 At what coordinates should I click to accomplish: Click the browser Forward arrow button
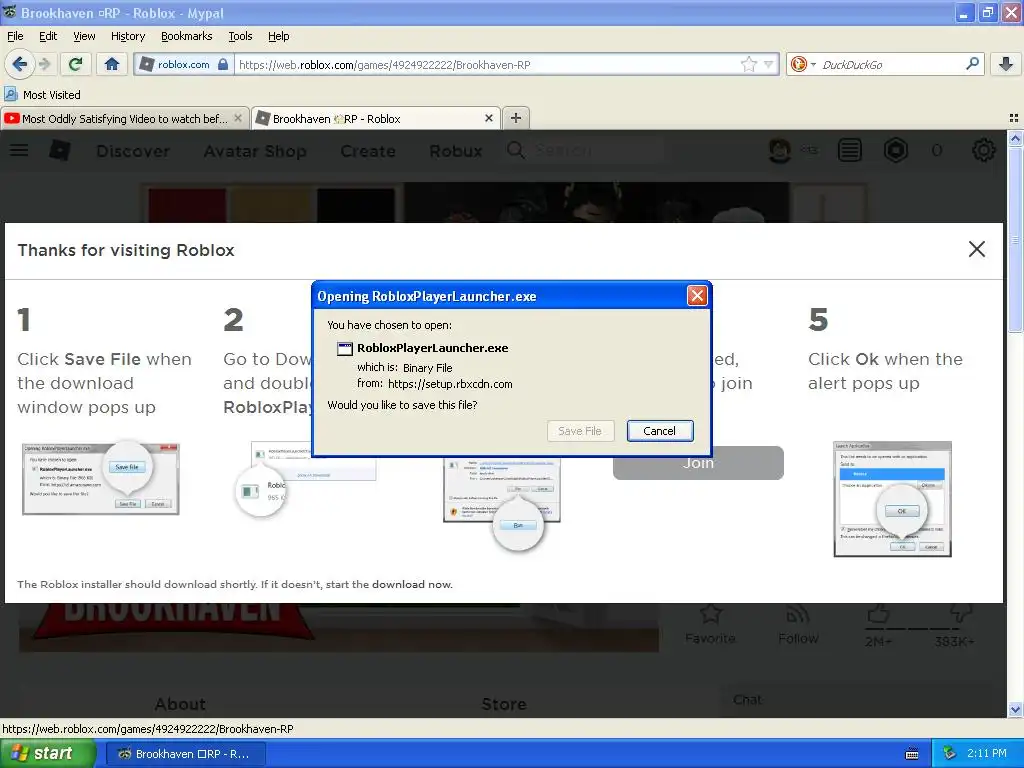[44, 64]
